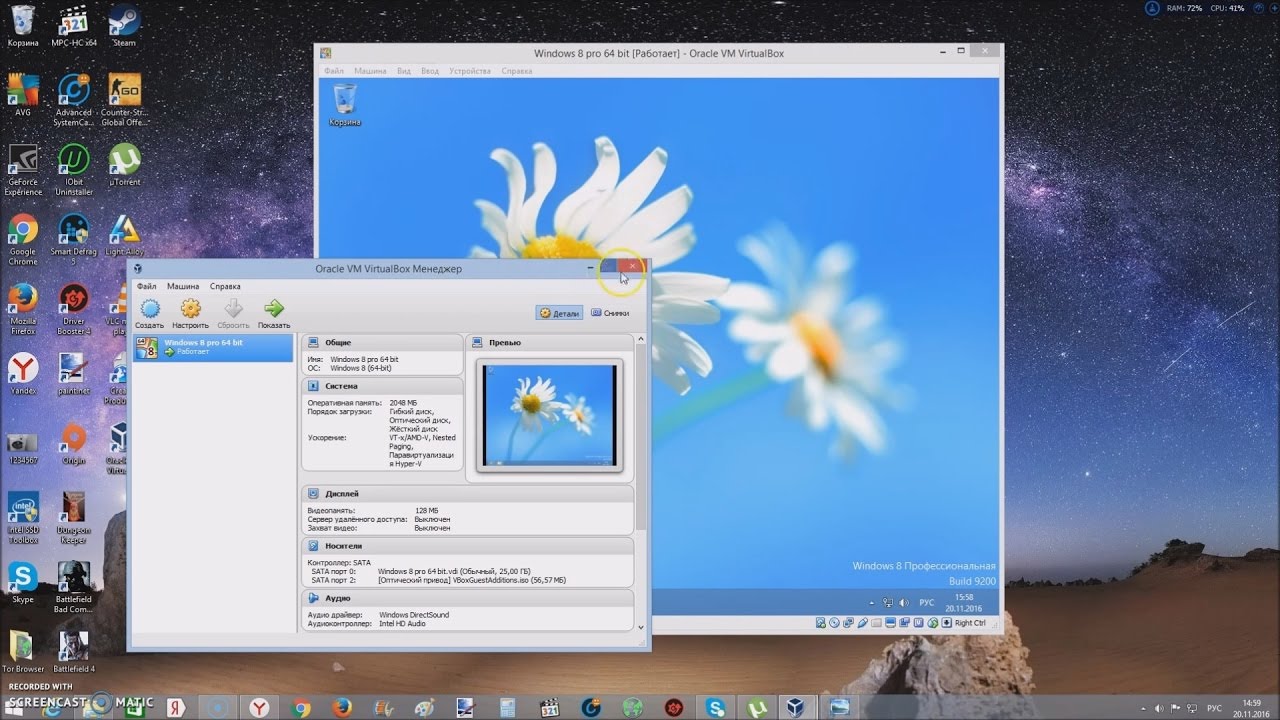The width and height of the screenshot is (1280, 720).
Task: Select Корзина icon inside the guest desktop
Action: [x=345, y=104]
